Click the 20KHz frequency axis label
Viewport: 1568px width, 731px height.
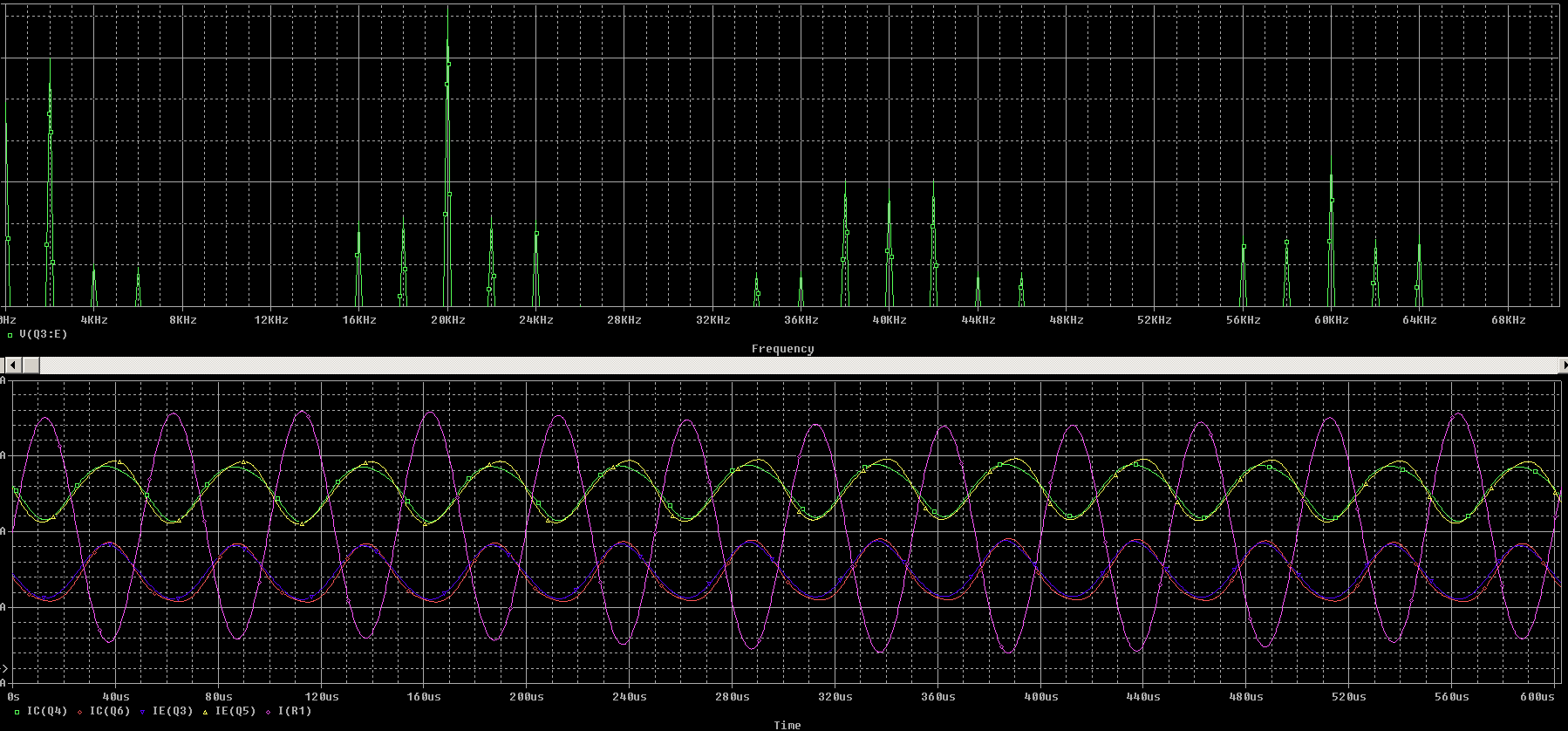click(447, 320)
